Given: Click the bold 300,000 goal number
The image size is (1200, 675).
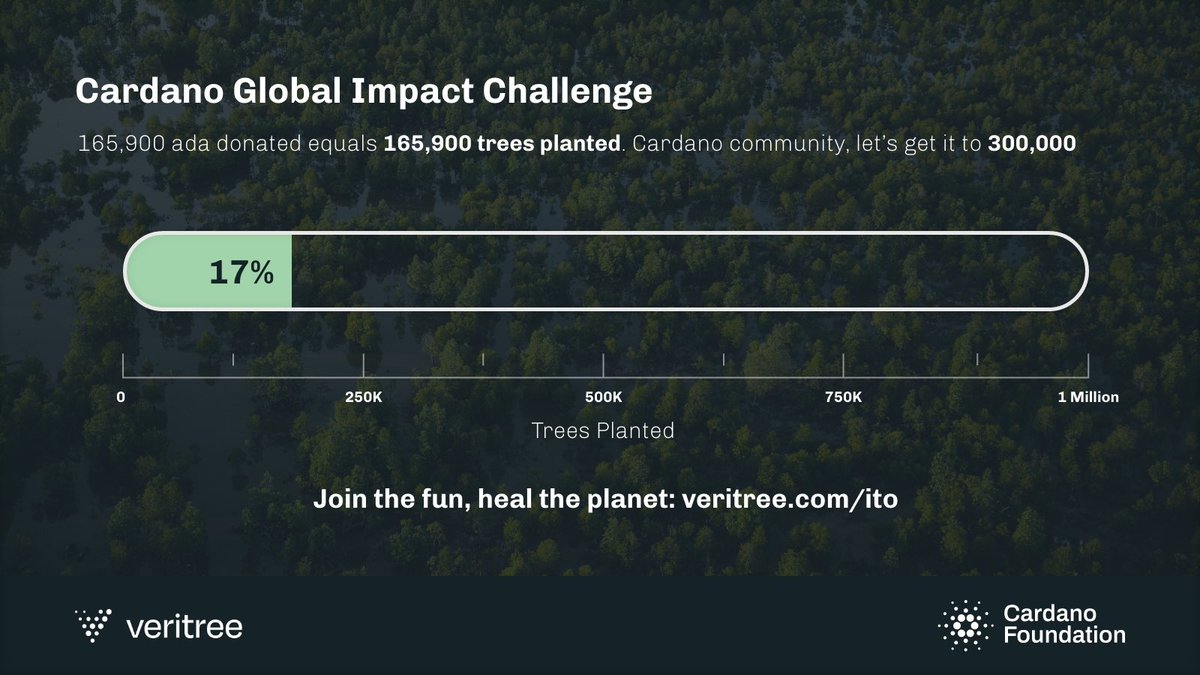Looking at the screenshot, I should [x=1032, y=143].
